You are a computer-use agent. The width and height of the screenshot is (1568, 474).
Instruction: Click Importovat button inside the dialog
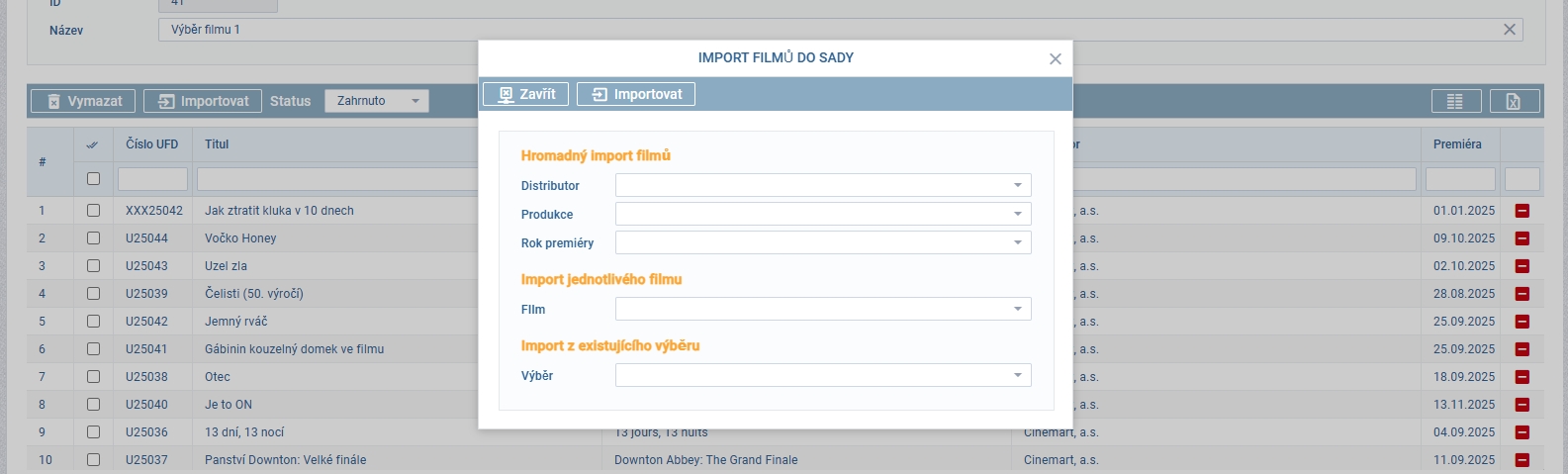click(636, 94)
